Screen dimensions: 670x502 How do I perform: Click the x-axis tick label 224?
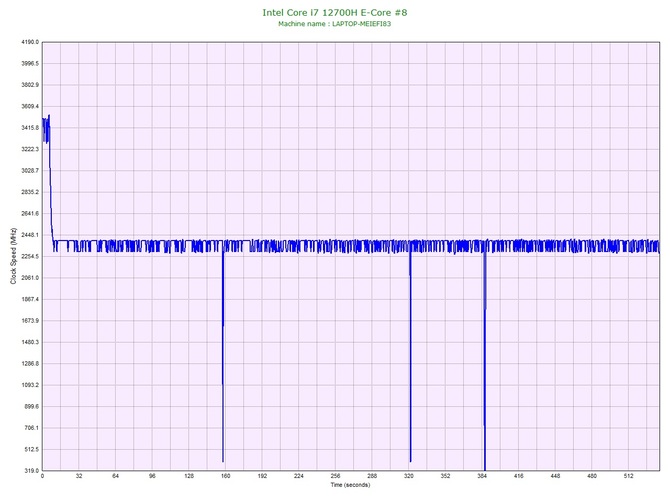click(x=299, y=476)
